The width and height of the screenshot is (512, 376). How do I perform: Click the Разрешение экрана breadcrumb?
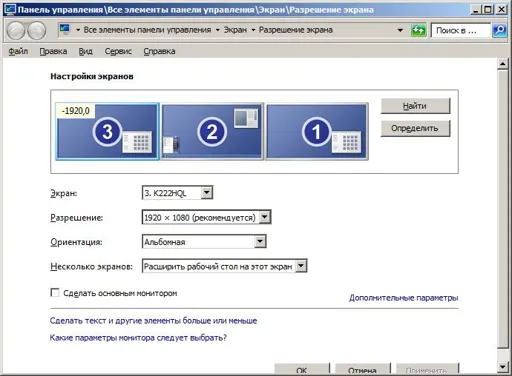296,30
